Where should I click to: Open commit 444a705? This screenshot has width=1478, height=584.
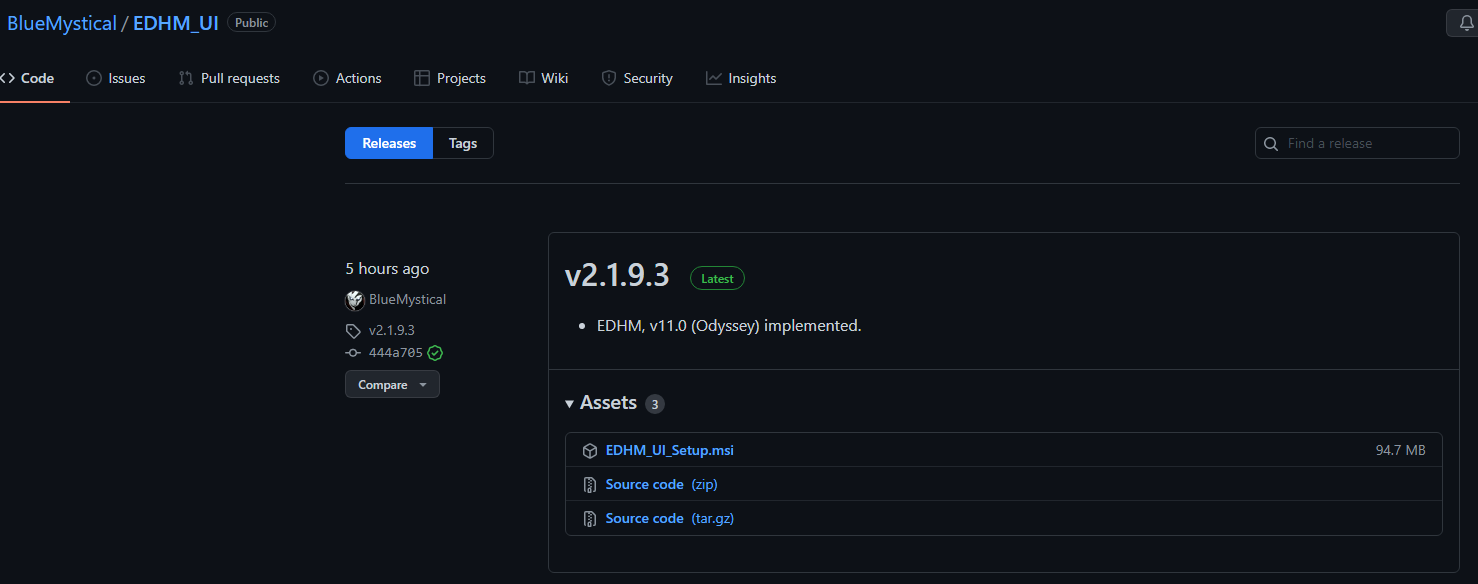click(x=396, y=353)
